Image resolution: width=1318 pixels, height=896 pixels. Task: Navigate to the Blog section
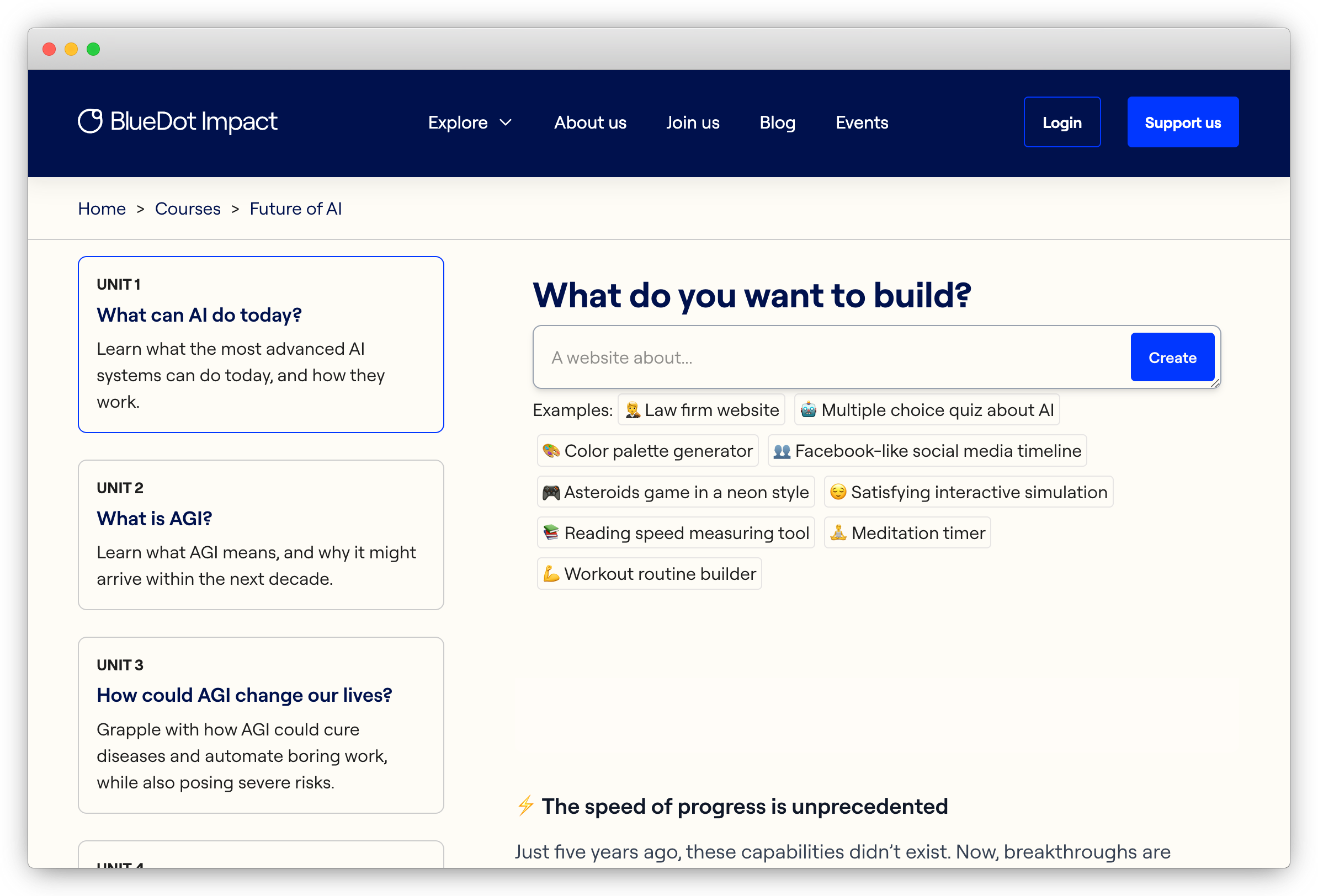(x=777, y=122)
